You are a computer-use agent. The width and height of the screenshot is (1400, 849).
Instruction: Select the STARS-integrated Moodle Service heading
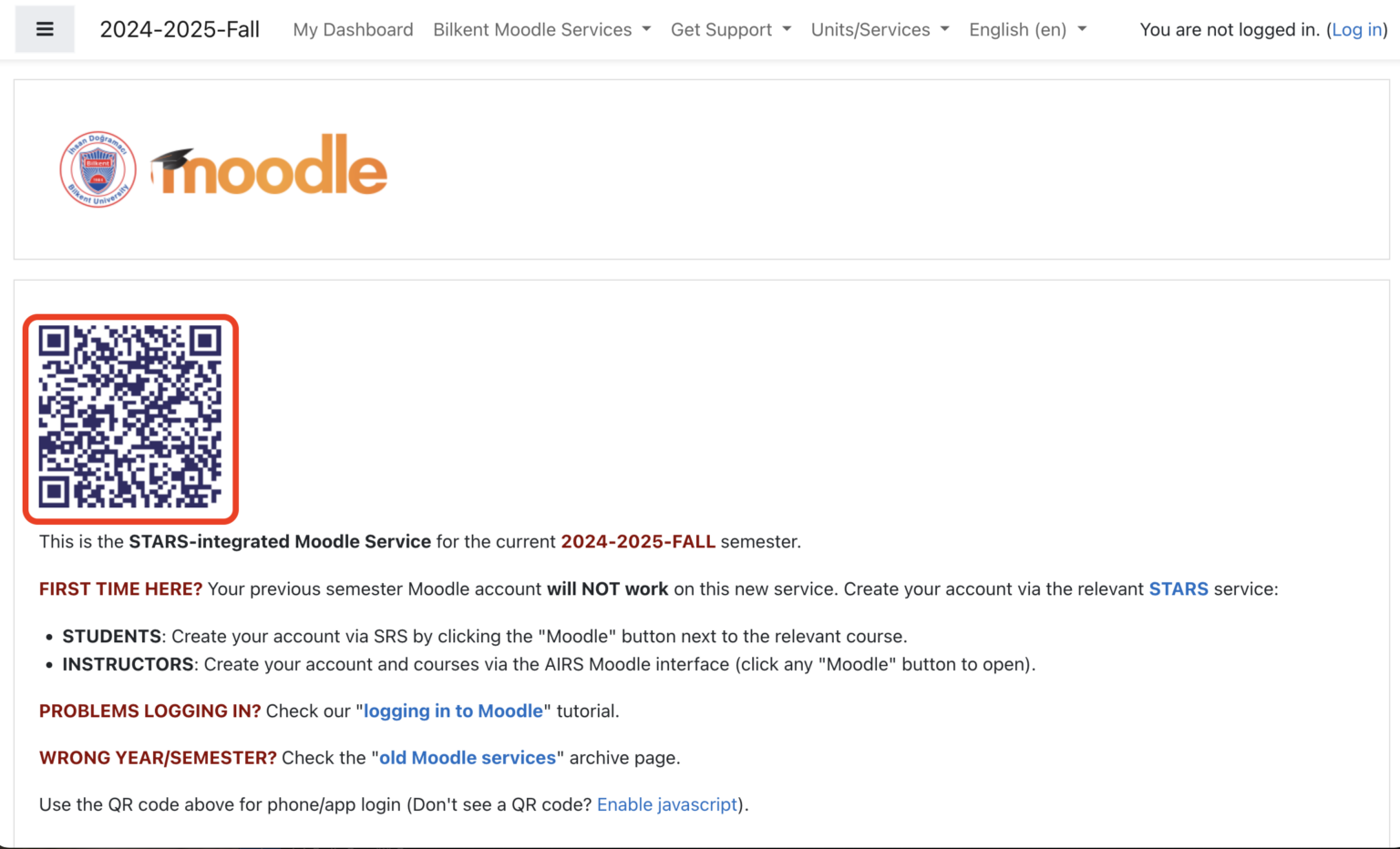(278, 541)
